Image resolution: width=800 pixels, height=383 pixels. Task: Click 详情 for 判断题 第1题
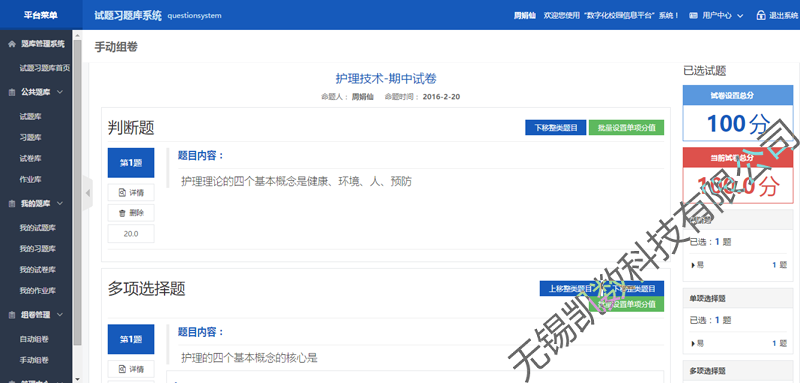click(x=131, y=193)
